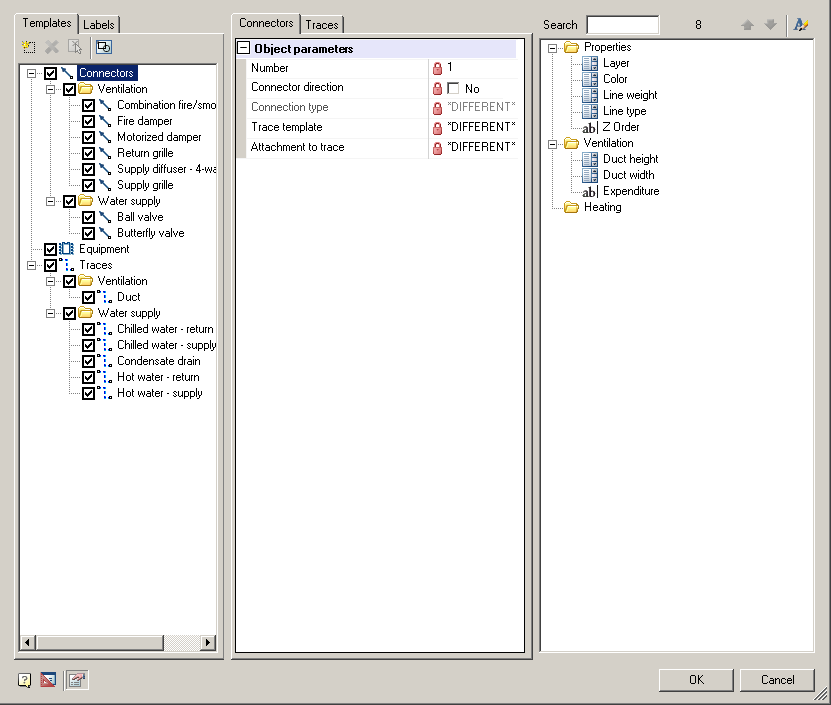Disable the Condensate drain checkbox
Image resolution: width=831 pixels, height=705 pixels.
tap(88, 361)
